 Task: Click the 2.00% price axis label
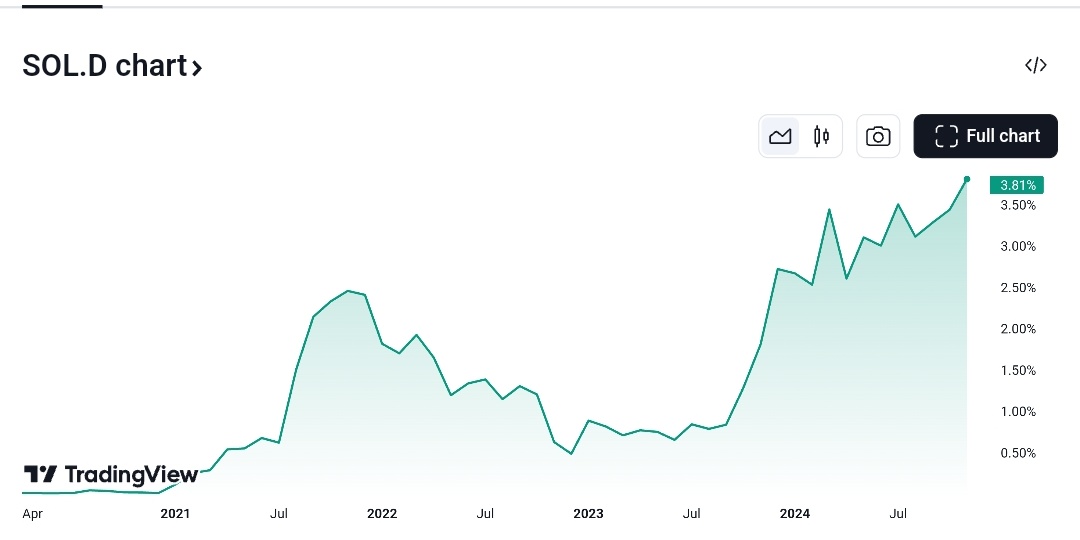coord(1017,329)
